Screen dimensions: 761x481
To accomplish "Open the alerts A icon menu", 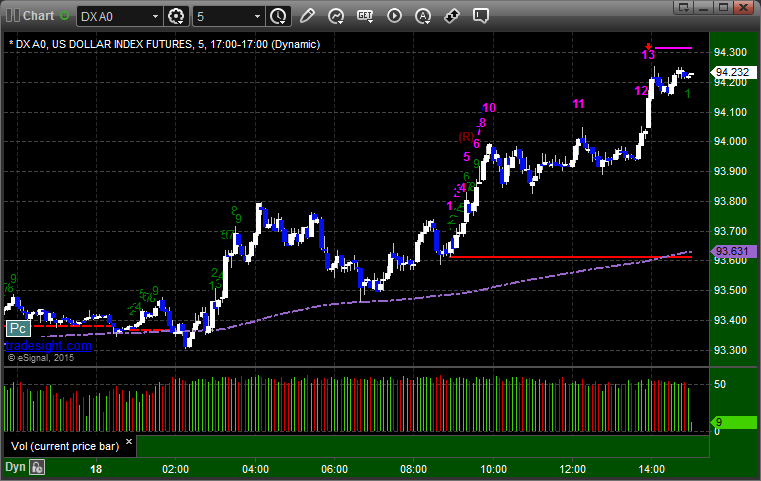I will click(423, 16).
